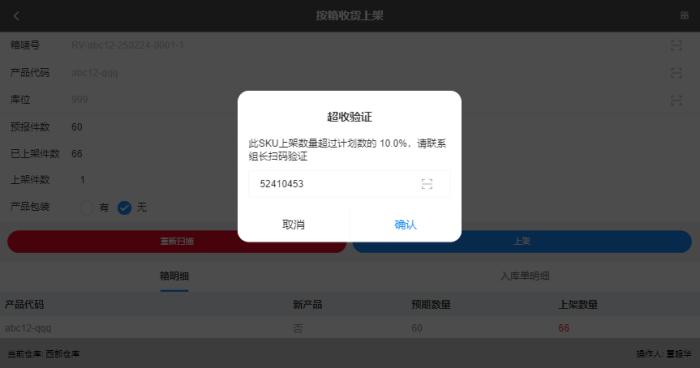Click 取消 in the 超收验证 dialog
Screen dimensions: 700x368
coord(293,225)
